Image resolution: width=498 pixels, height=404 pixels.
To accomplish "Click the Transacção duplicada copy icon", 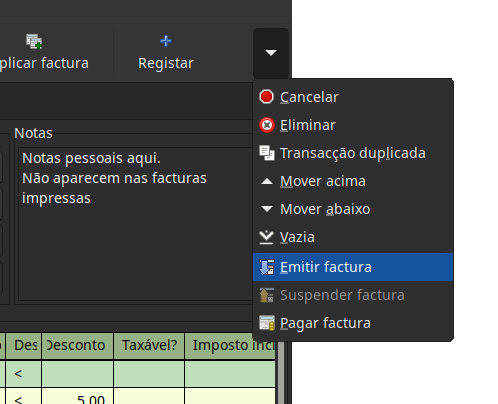I will pos(267,153).
